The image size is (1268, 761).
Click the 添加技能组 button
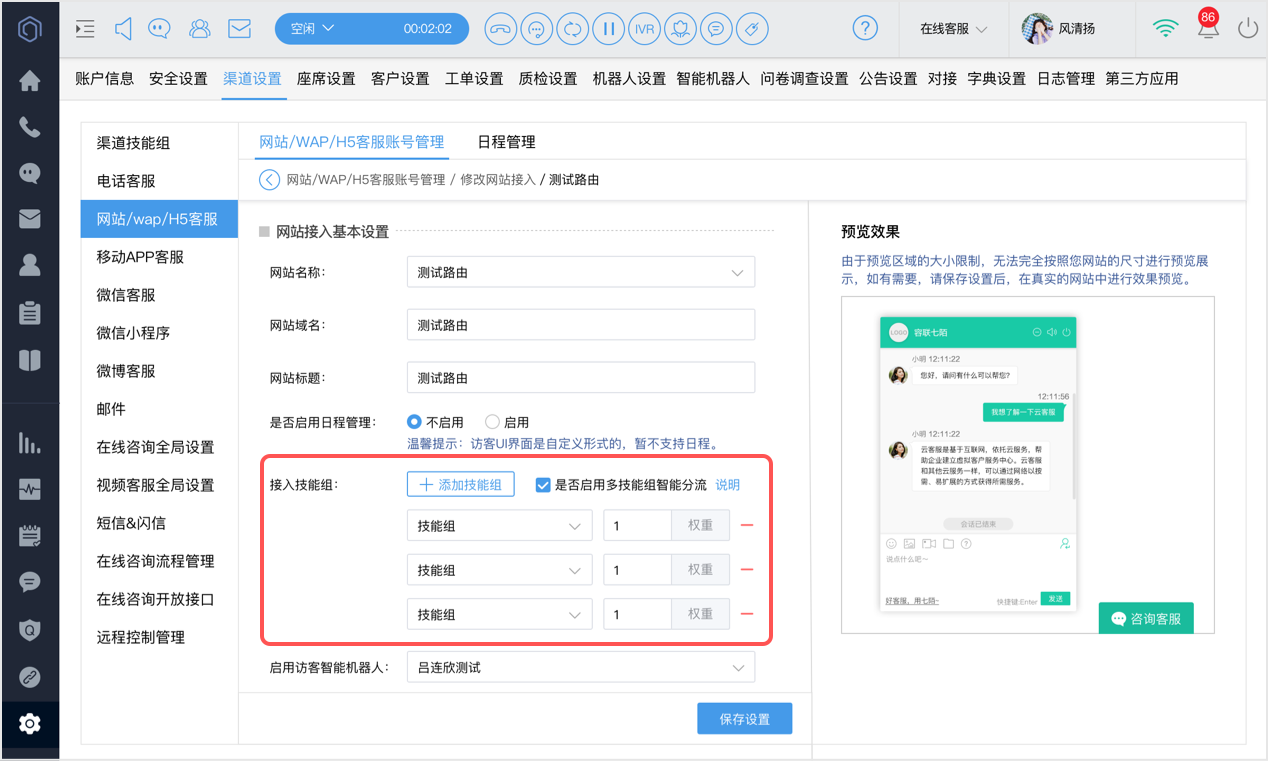461,485
